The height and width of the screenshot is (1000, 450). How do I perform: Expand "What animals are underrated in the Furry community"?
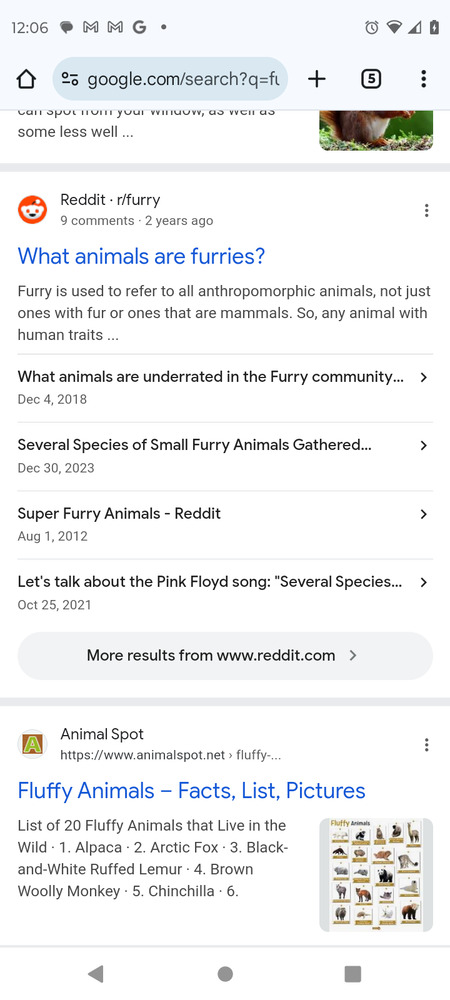point(224,388)
